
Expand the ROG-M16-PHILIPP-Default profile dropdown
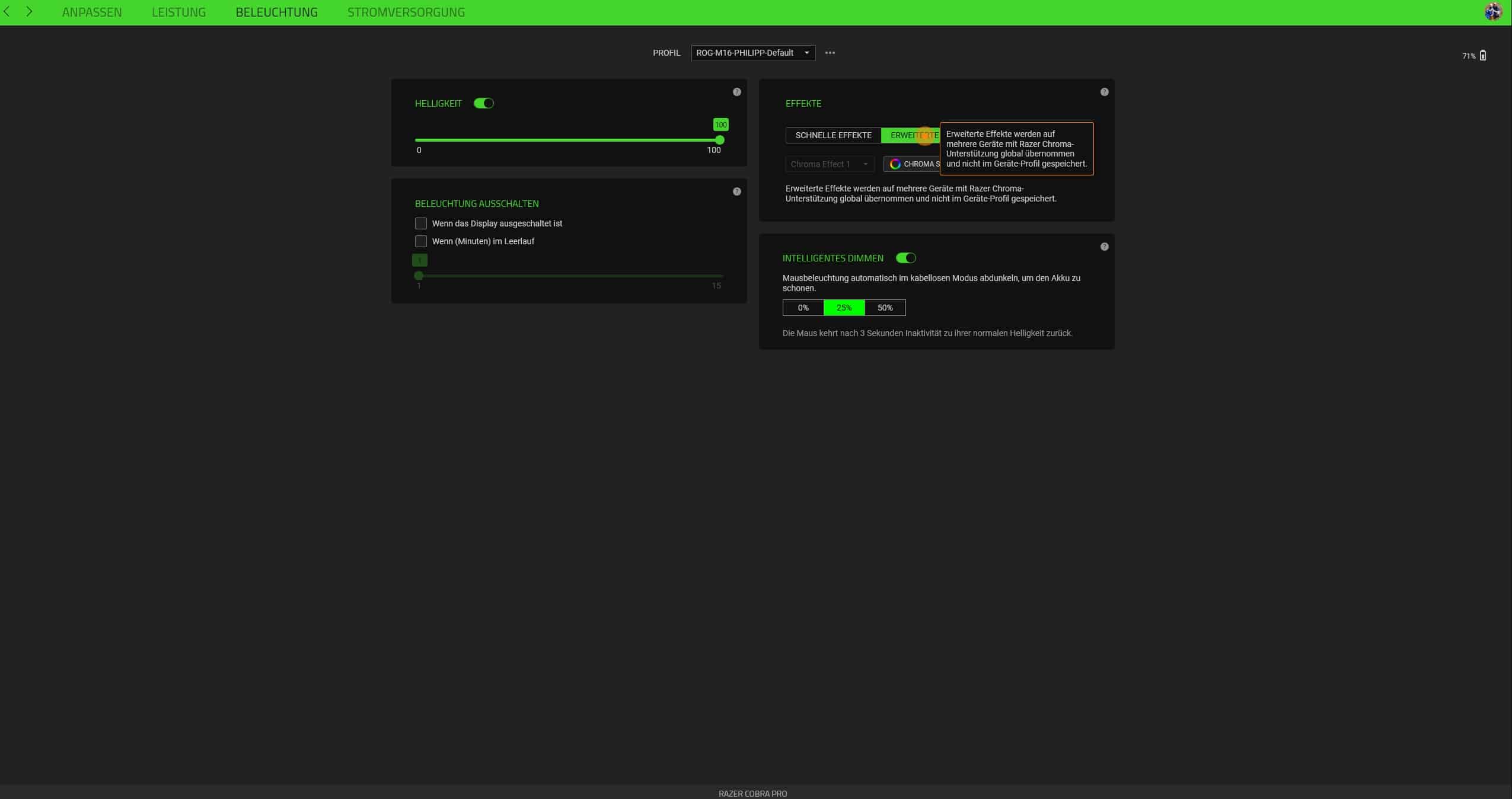(x=752, y=53)
